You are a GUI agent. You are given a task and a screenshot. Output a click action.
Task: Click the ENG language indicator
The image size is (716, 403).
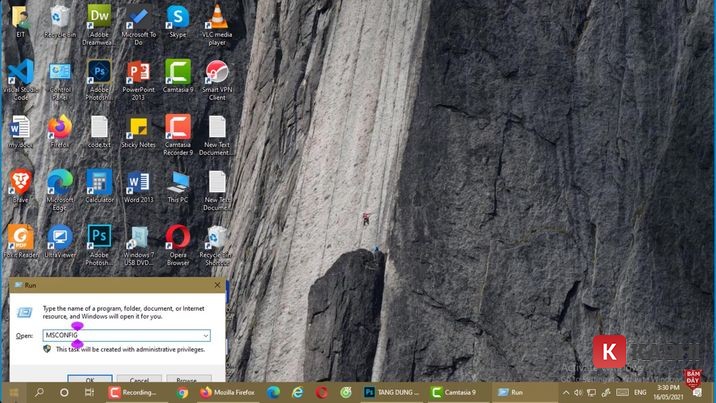(x=640, y=393)
